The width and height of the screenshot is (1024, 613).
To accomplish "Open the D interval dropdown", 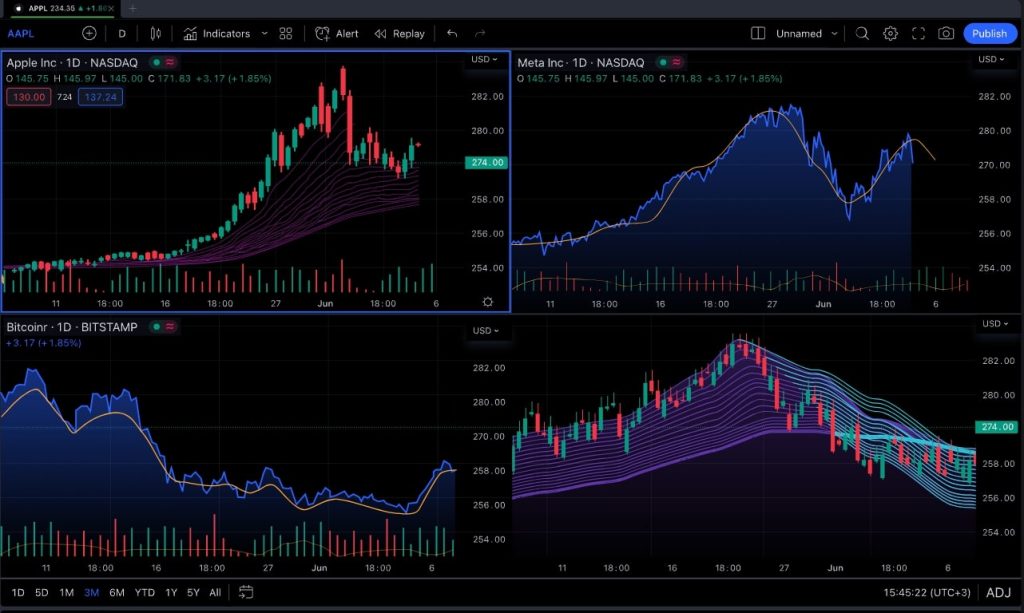I will (x=121, y=33).
